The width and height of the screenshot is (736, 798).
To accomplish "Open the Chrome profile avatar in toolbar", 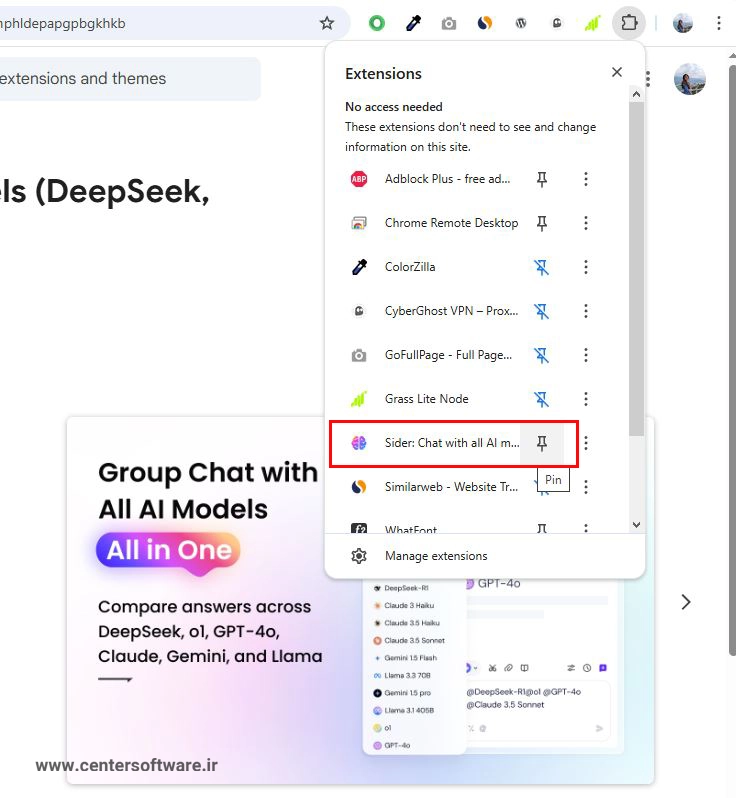I will click(683, 23).
